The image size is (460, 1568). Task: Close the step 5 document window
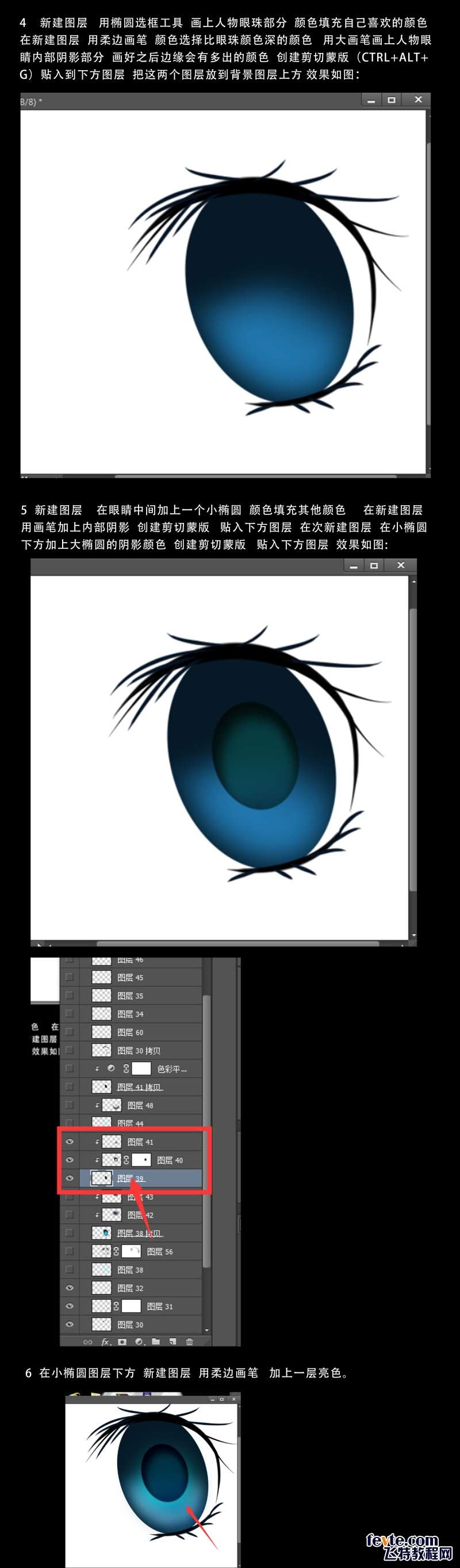pyautogui.click(x=400, y=566)
